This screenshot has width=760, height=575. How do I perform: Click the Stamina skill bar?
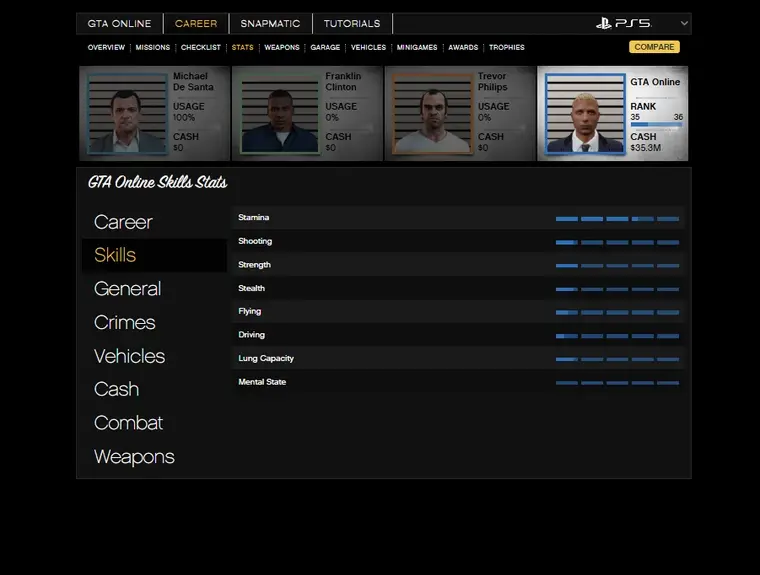[x=617, y=218]
